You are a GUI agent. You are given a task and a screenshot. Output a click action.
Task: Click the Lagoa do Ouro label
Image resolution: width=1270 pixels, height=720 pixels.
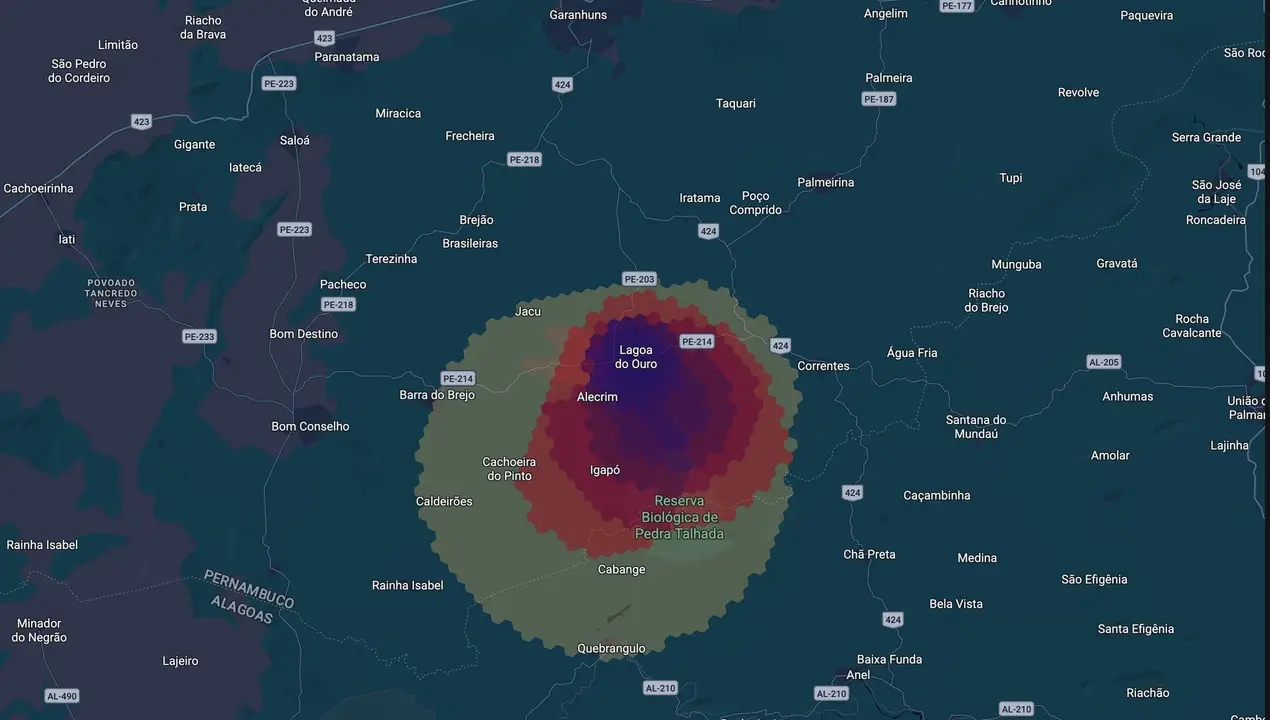[x=636, y=357]
